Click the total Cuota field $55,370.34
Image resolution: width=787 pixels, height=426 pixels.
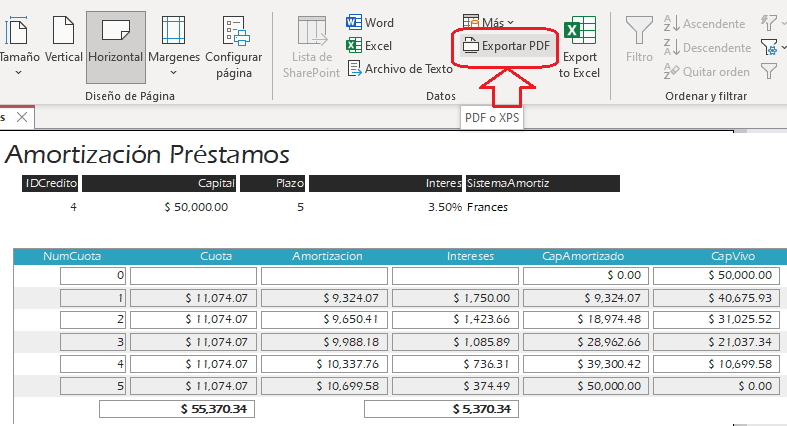(175, 409)
